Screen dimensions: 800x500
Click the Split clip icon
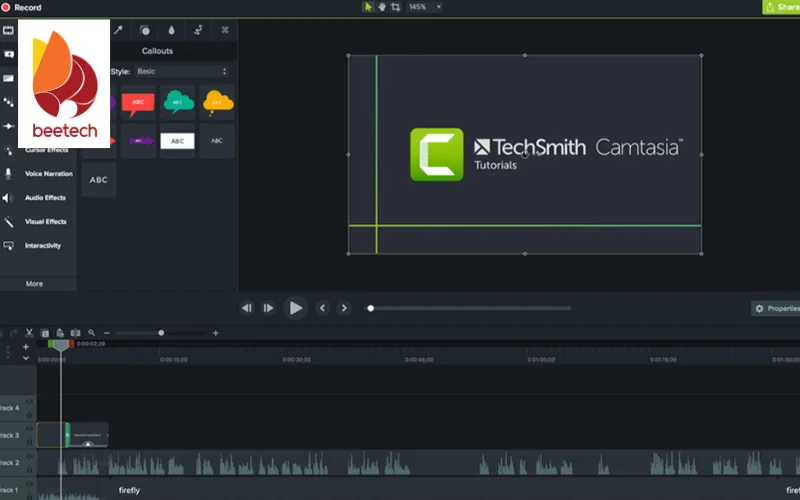(75, 333)
